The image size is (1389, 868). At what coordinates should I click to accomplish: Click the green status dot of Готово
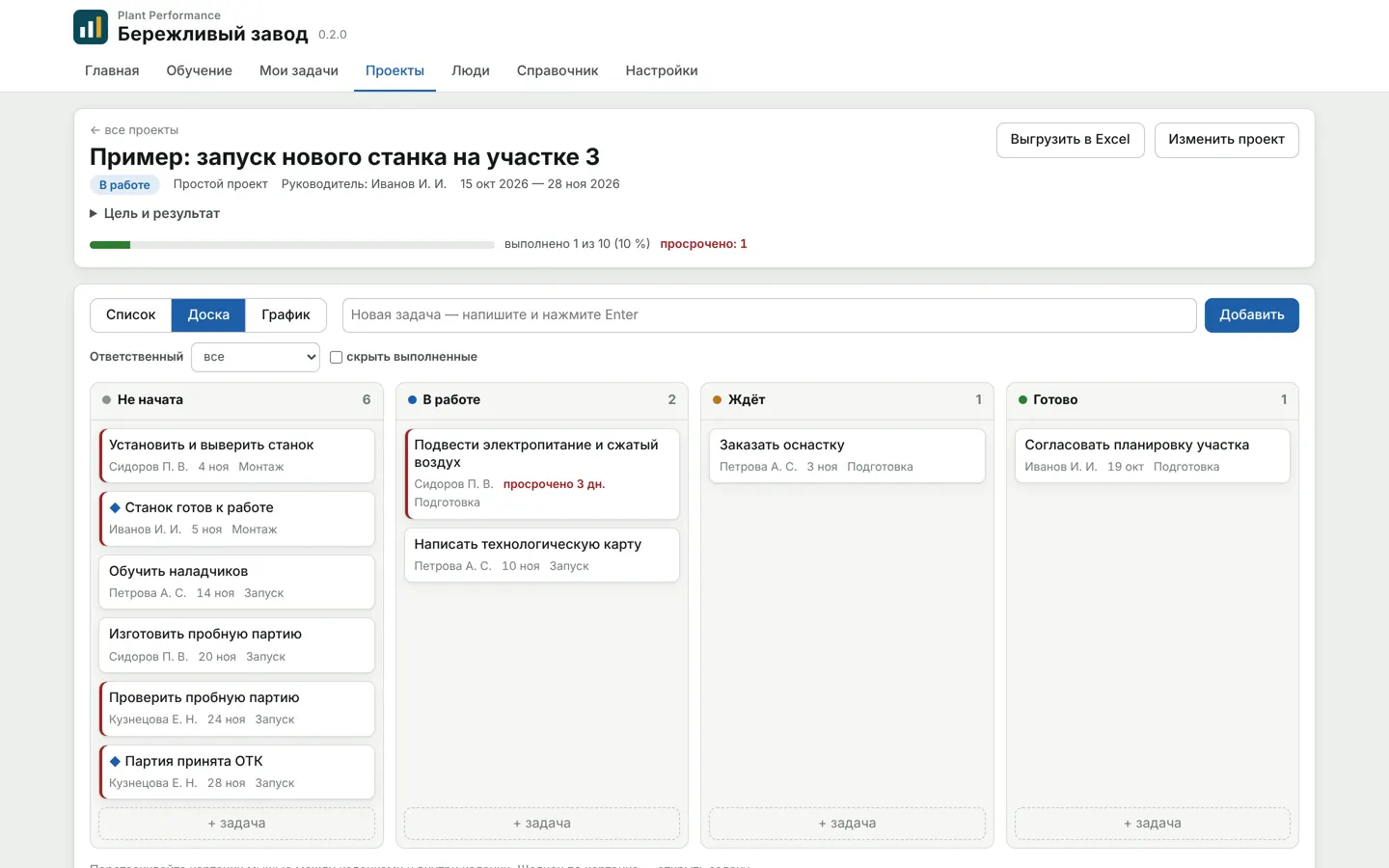click(x=1022, y=399)
